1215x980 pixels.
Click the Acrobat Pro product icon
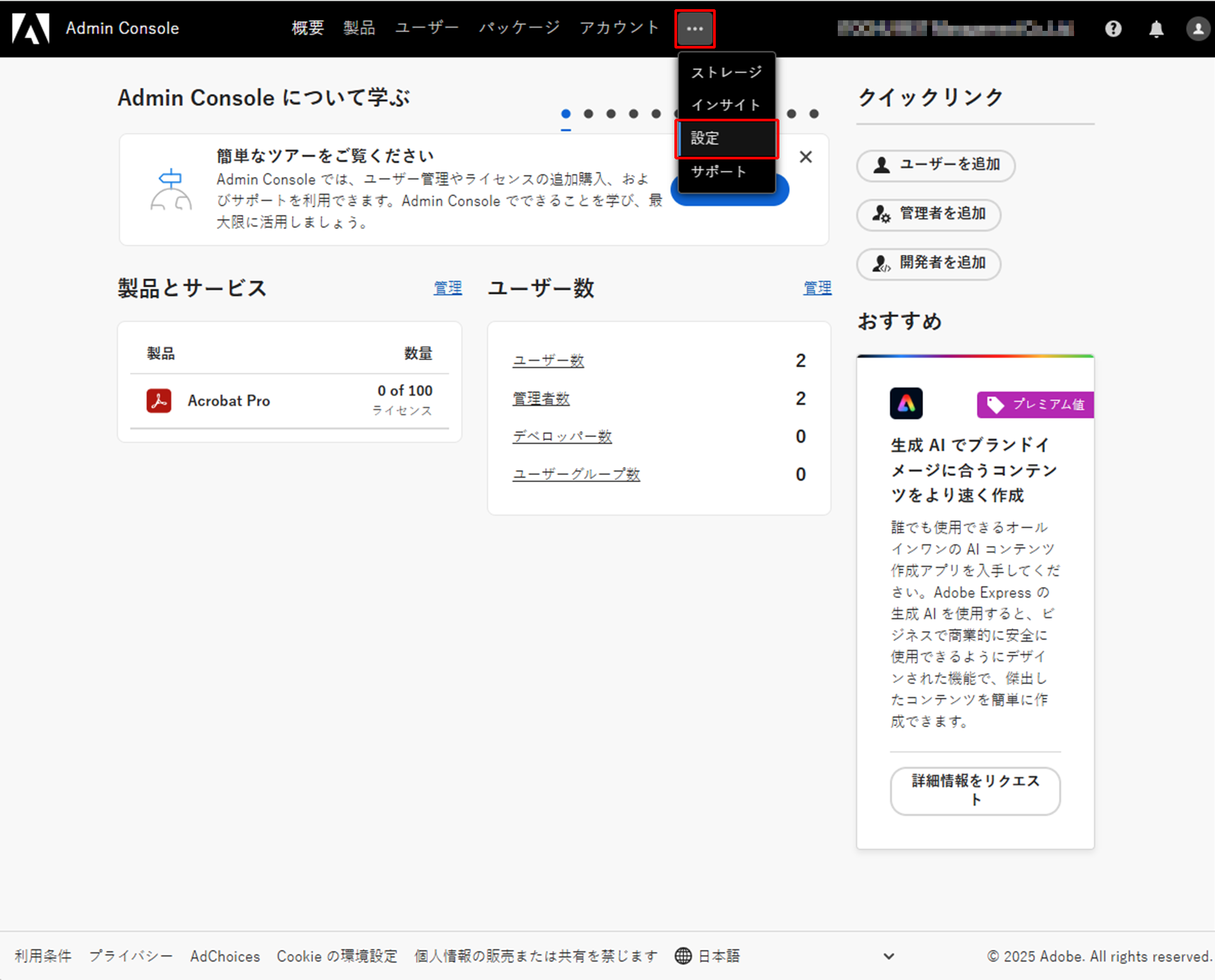click(x=159, y=401)
